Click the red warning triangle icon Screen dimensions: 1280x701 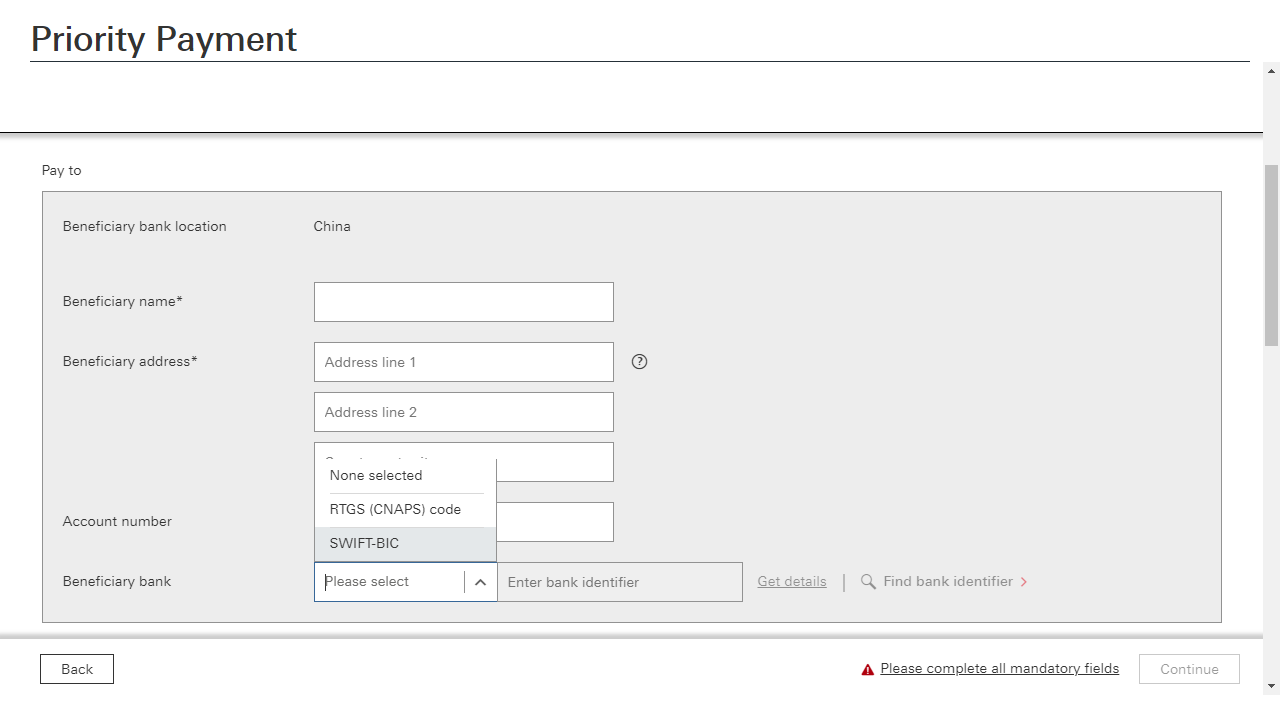[x=868, y=670]
